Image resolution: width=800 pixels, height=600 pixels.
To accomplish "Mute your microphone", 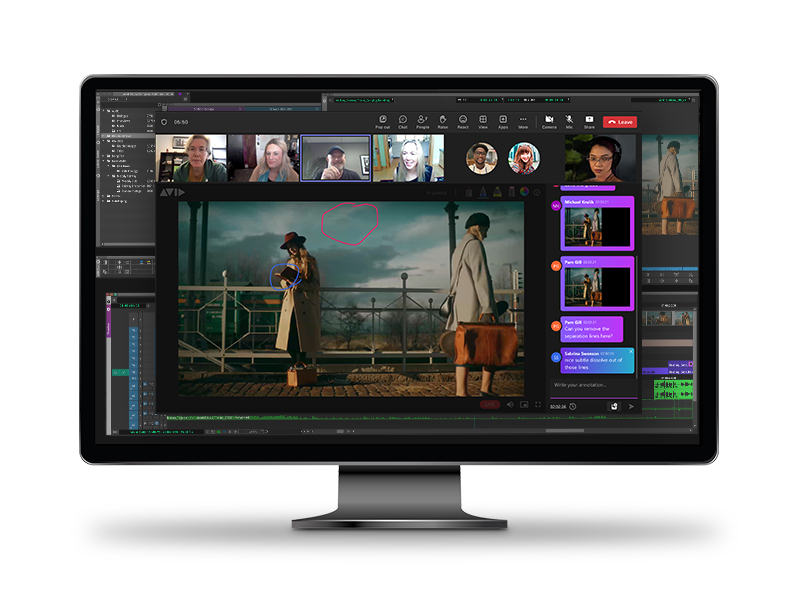I will pyautogui.click(x=568, y=121).
